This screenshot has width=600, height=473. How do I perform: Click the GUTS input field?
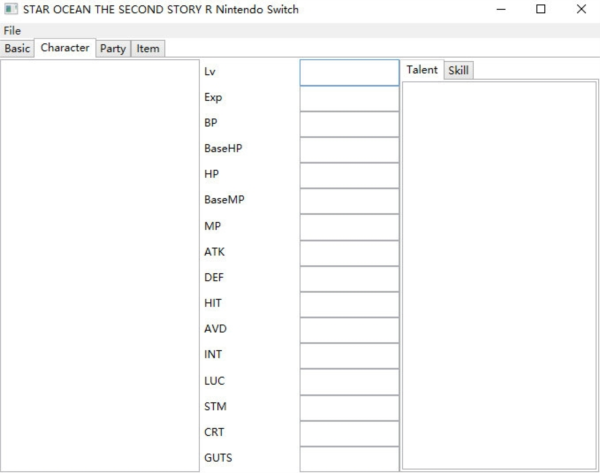tap(349, 459)
